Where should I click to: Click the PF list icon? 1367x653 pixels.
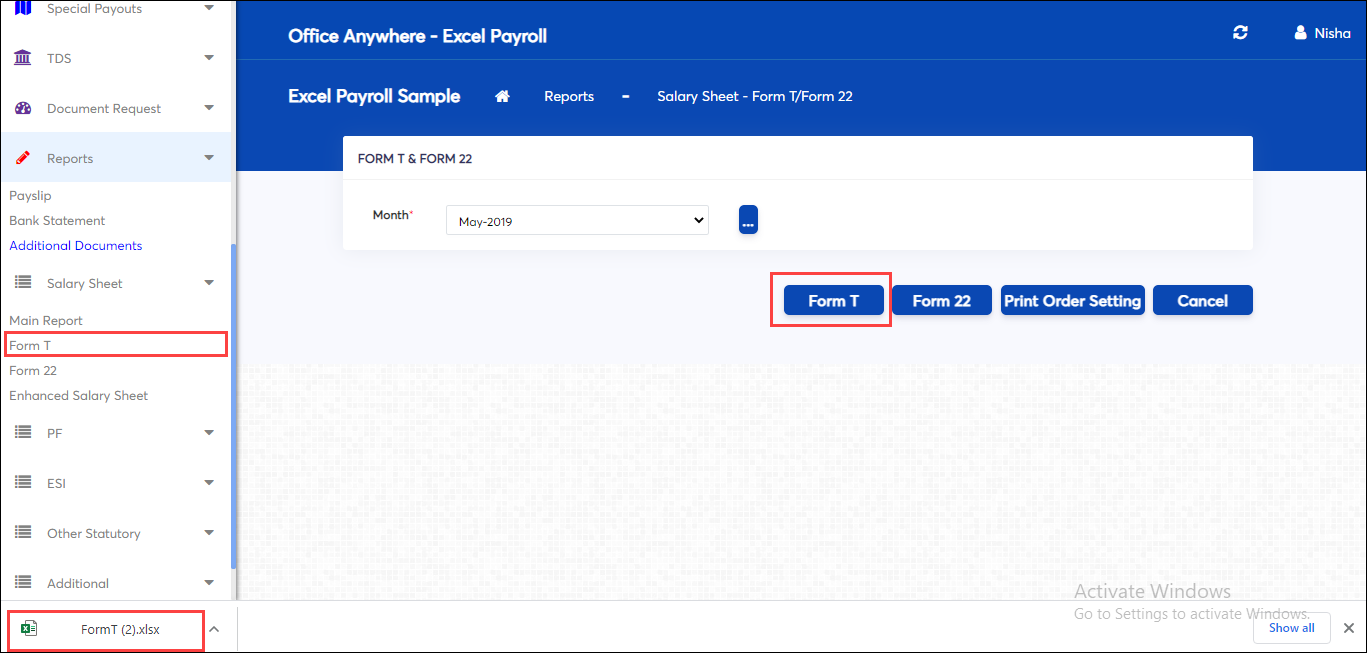click(x=23, y=433)
